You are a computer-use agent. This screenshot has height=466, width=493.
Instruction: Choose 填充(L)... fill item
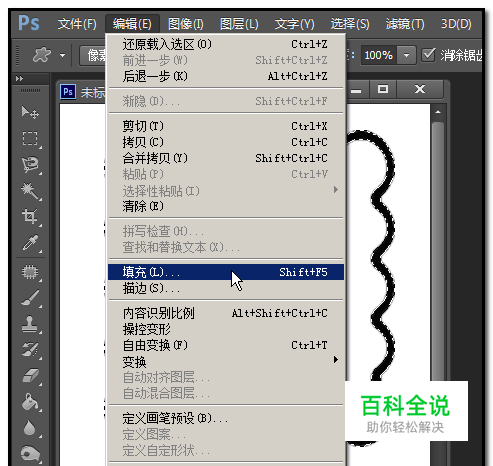point(226,272)
